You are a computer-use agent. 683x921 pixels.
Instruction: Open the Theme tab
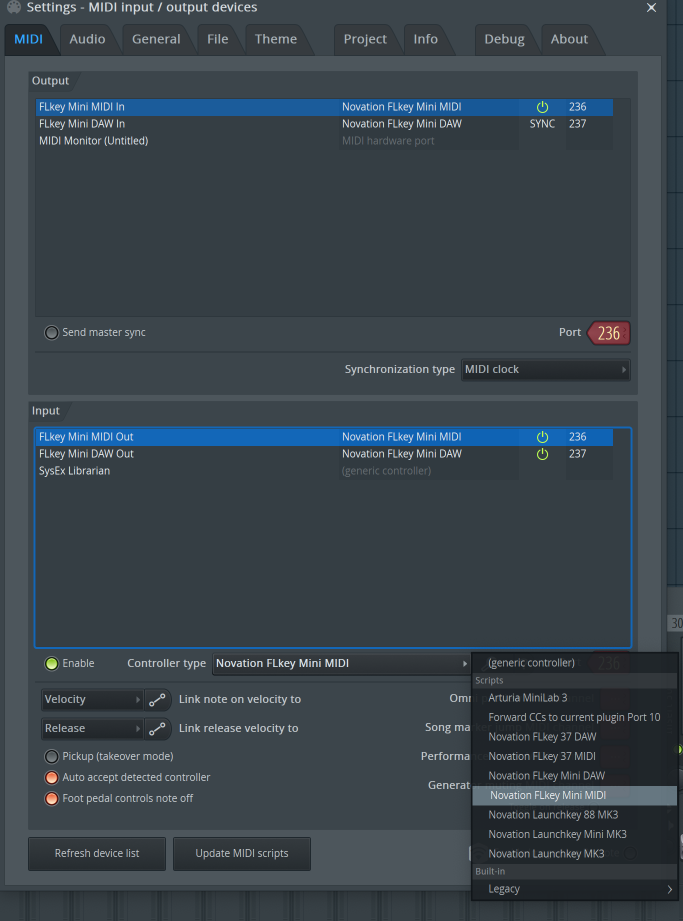click(x=276, y=39)
